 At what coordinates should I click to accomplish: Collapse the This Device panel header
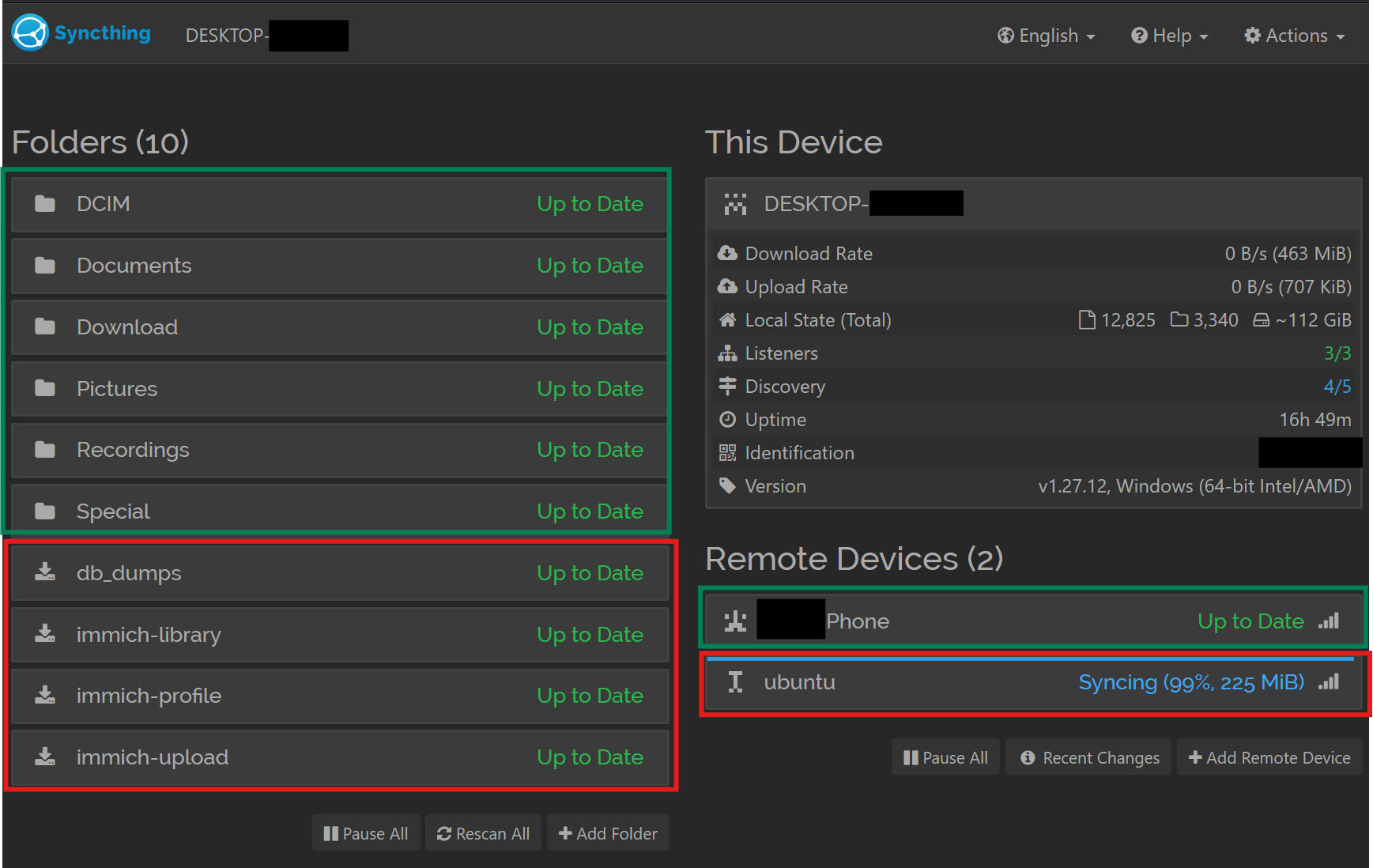[x=1033, y=204]
